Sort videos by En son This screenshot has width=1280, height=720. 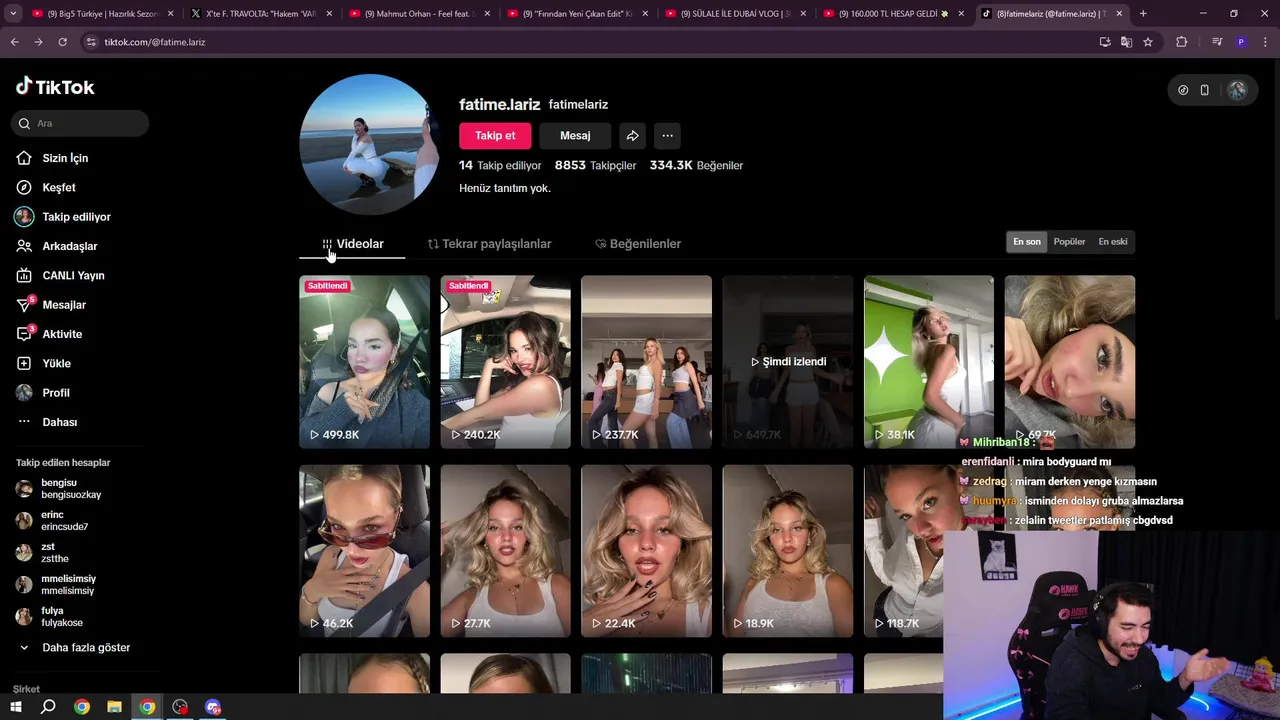point(1027,242)
